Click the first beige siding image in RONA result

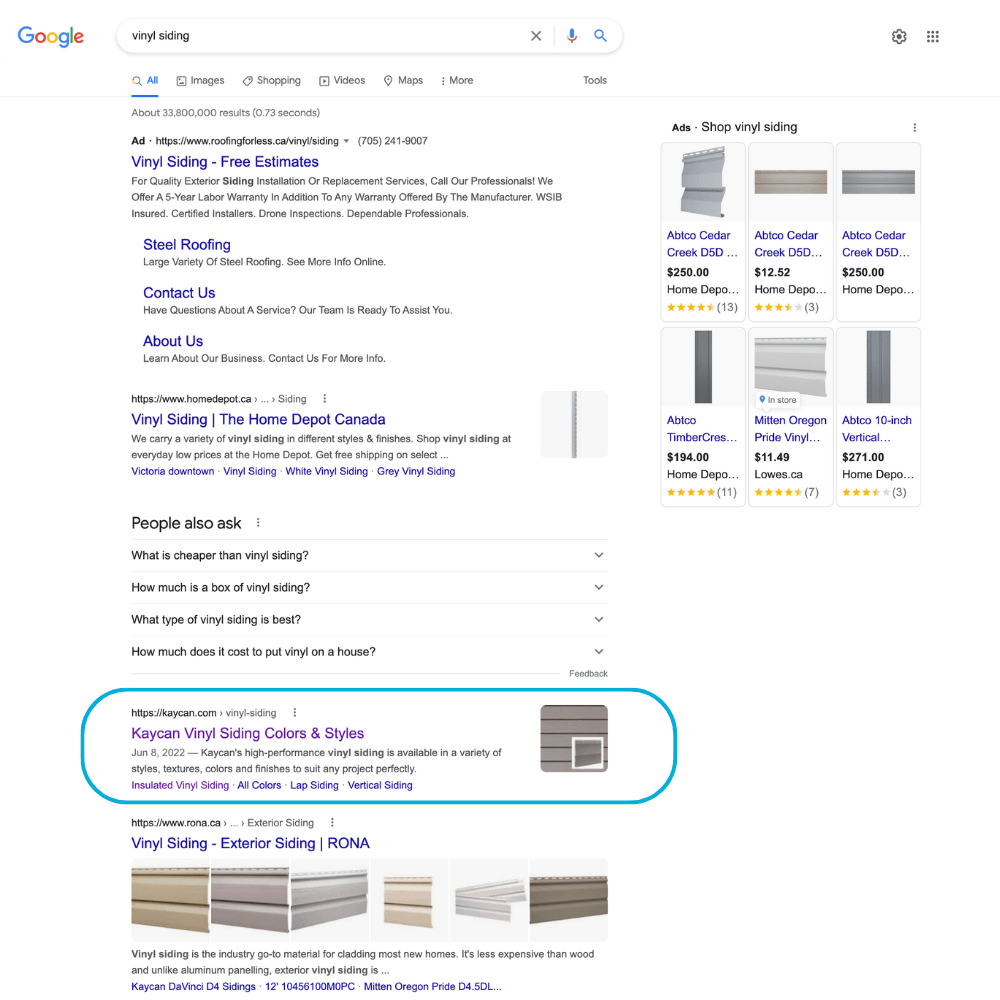[x=170, y=900]
